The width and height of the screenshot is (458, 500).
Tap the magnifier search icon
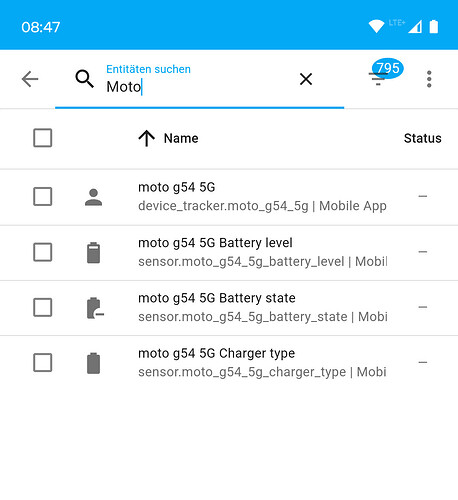pyautogui.click(x=84, y=79)
